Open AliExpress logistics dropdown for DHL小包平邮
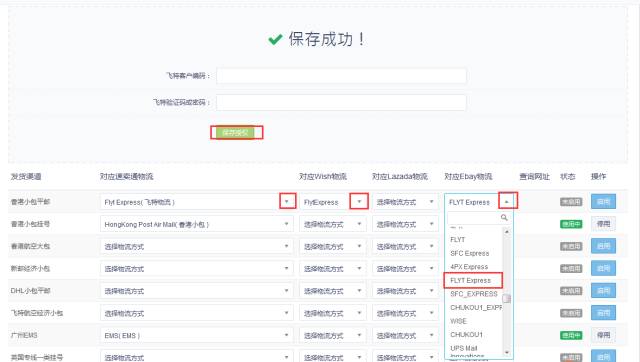Image resolution: width=640 pixels, height=362 pixels. pyautogui.click(x=196, y=291)
